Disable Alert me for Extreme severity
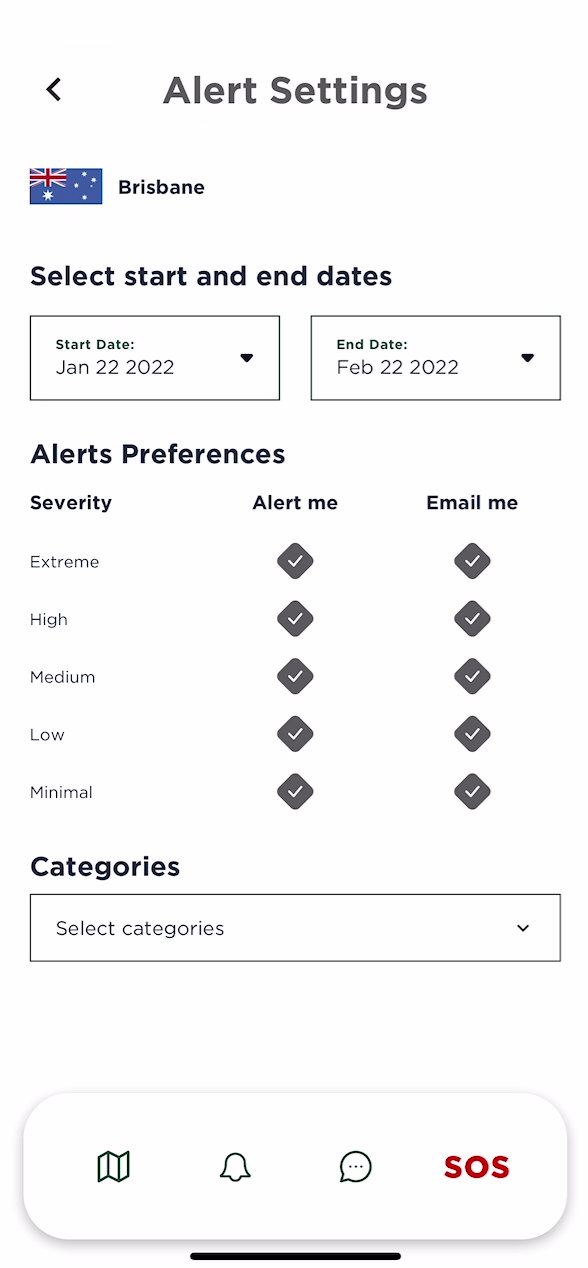588x1268 pixels. [295, 561]
